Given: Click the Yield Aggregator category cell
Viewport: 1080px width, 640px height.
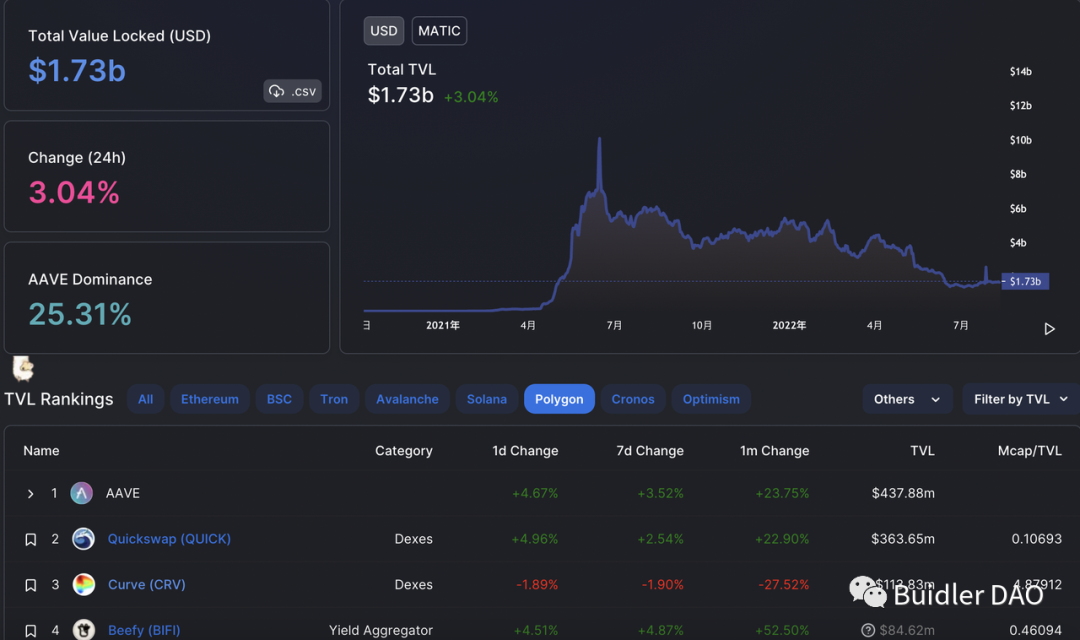Looking at the screenshot, I should click(381, 630).
